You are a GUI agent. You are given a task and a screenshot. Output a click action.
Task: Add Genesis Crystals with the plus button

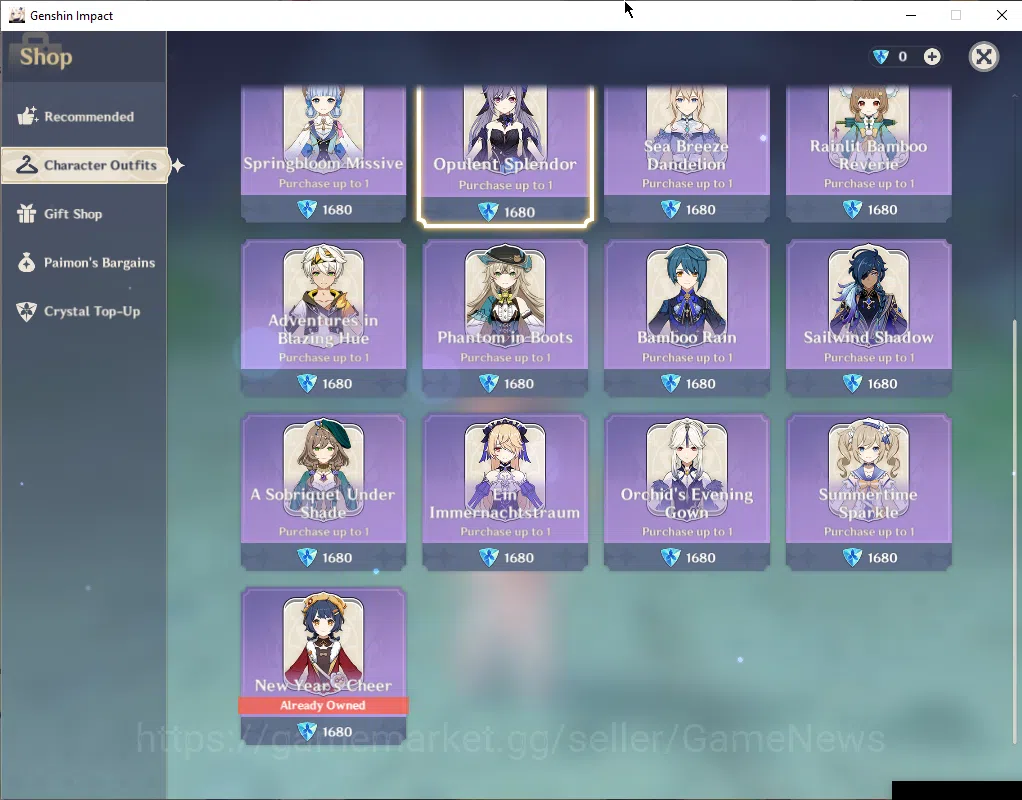click(932, 57)
